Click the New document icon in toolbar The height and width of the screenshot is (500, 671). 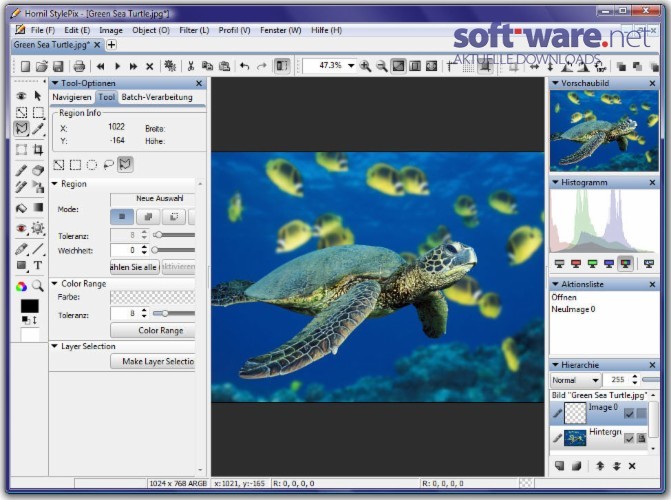coord(25,66)
